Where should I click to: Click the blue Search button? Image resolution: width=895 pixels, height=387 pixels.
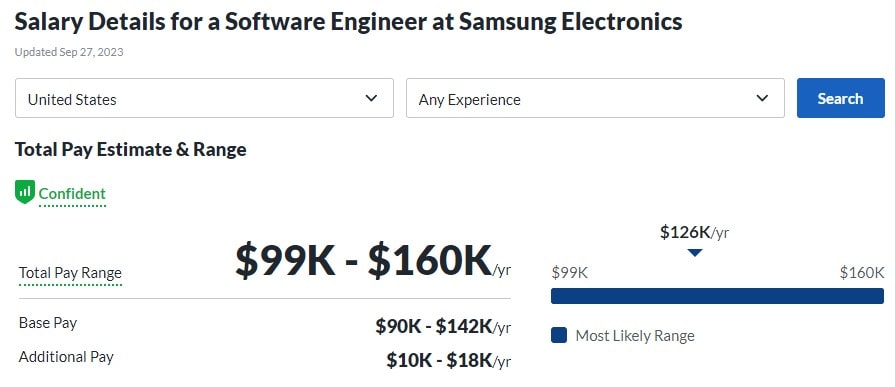[841, 98]
